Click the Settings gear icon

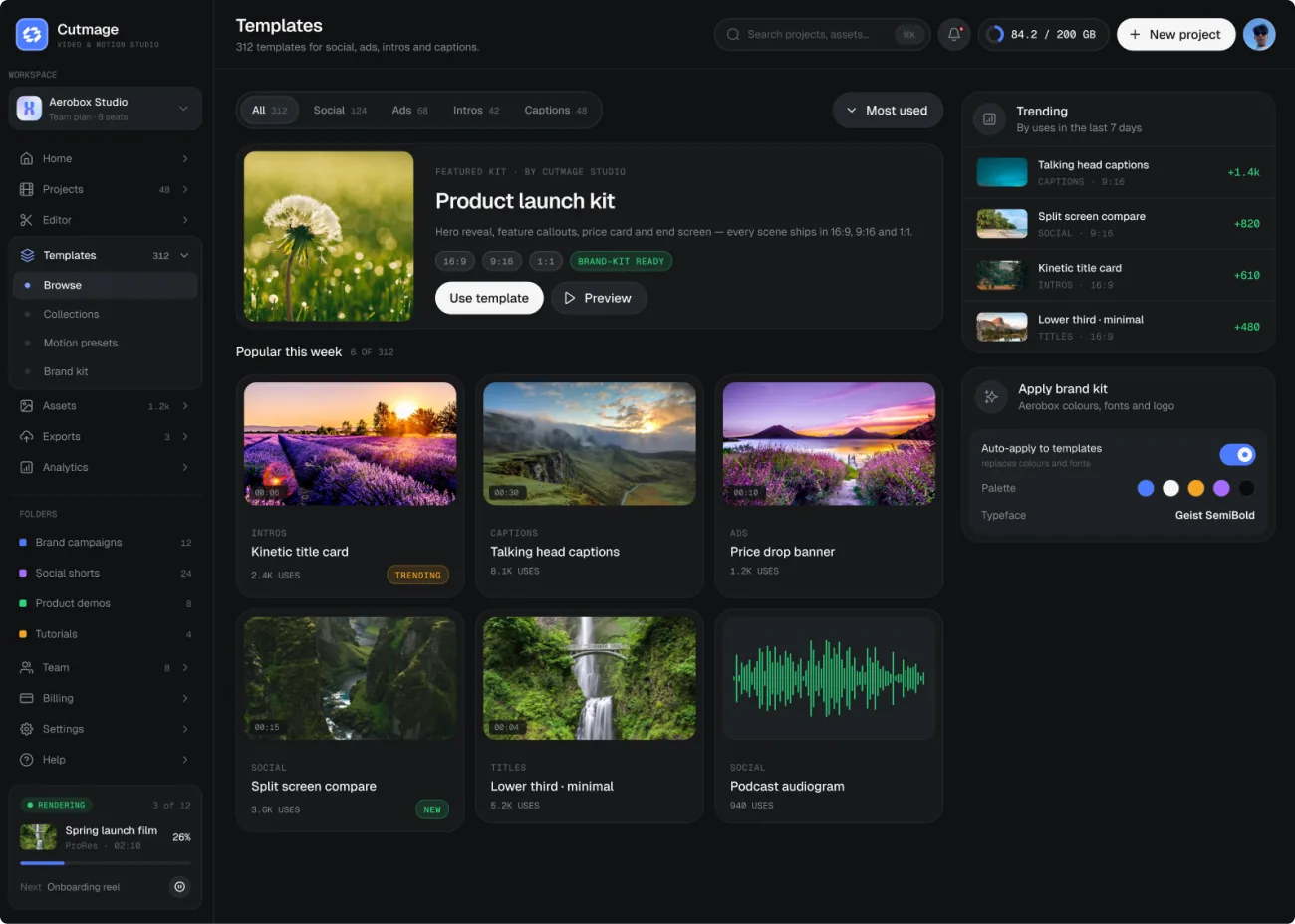click(x=27, y=730)
